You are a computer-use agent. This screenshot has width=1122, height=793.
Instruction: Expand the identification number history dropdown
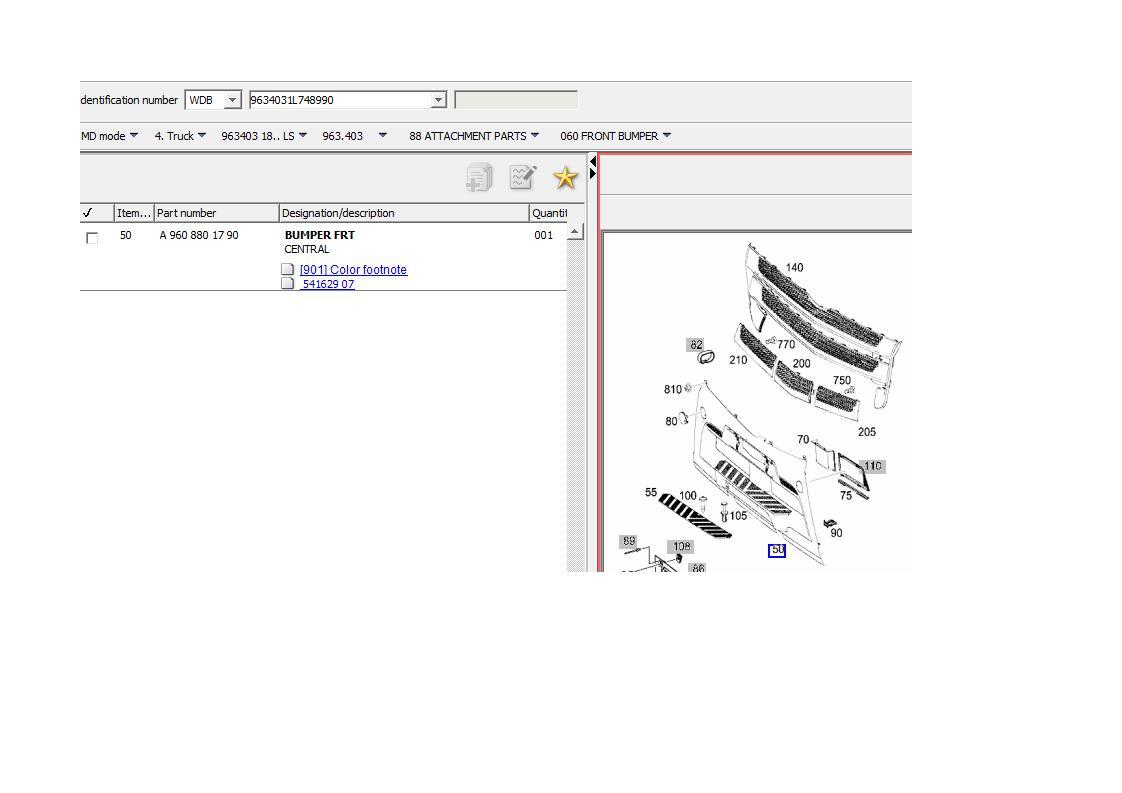pyautogui.click(x=437, y=100)
